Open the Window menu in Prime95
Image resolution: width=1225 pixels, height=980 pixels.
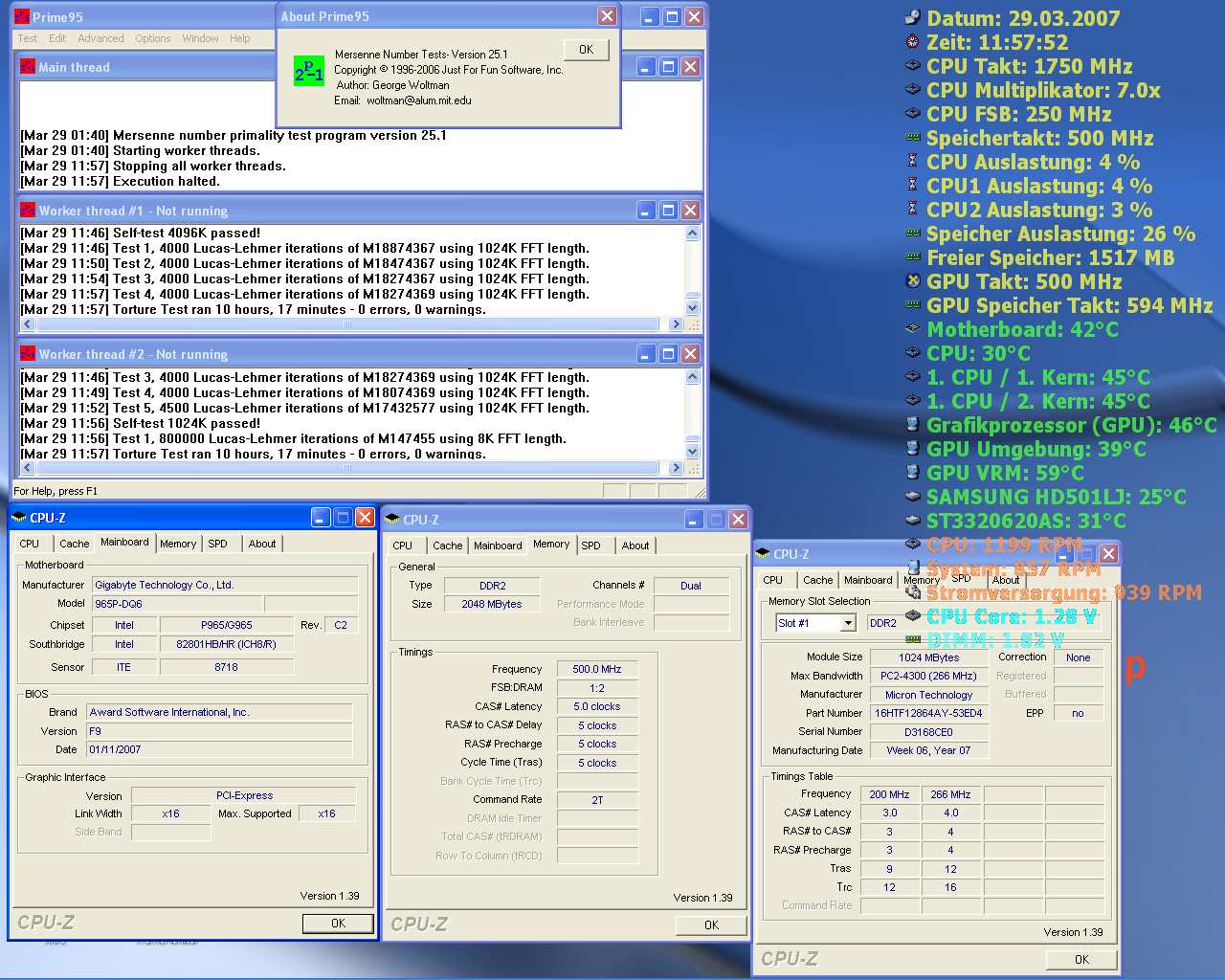coord(200,38)
